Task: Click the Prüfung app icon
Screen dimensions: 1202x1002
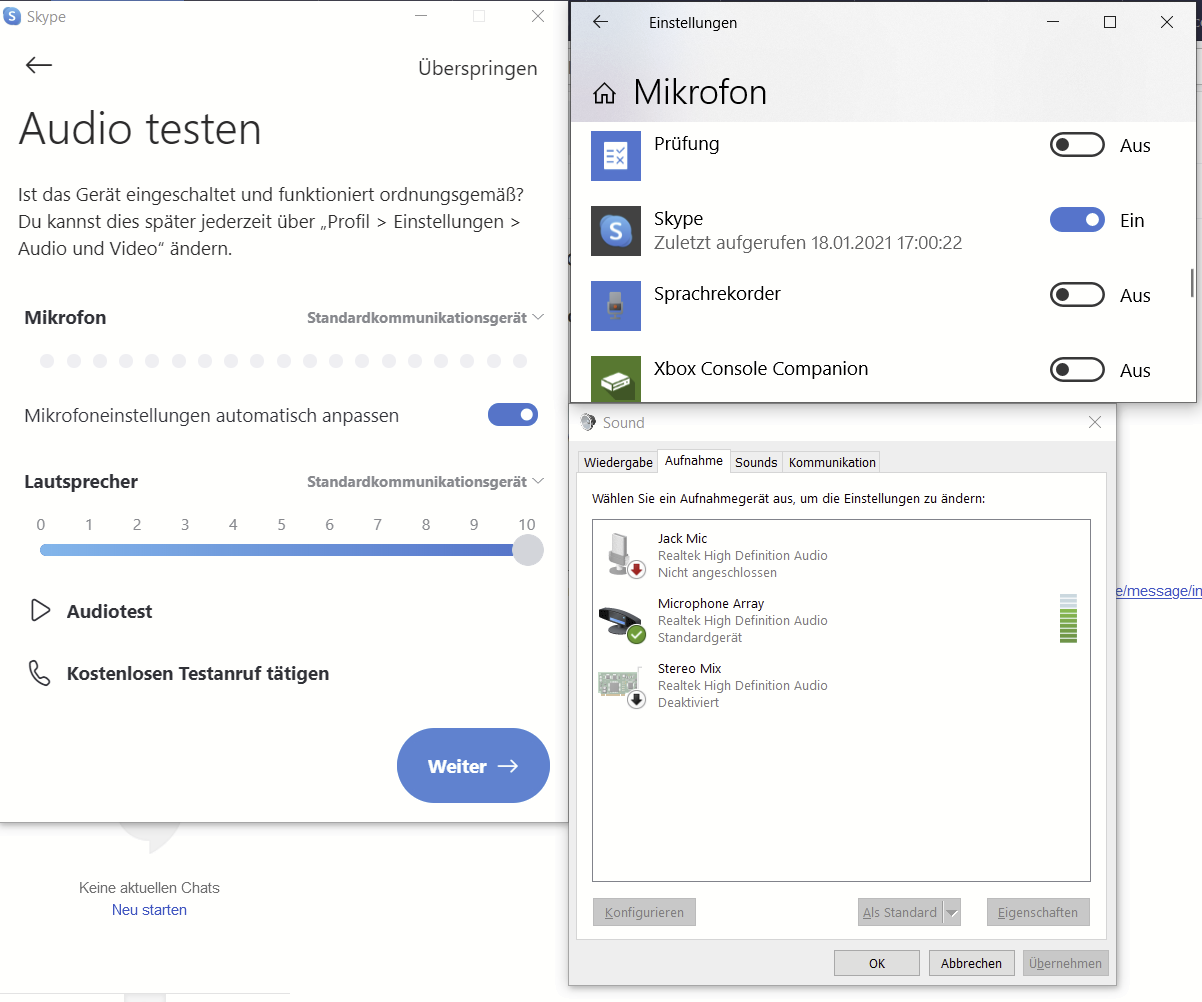Action: [x=616, y=155]
